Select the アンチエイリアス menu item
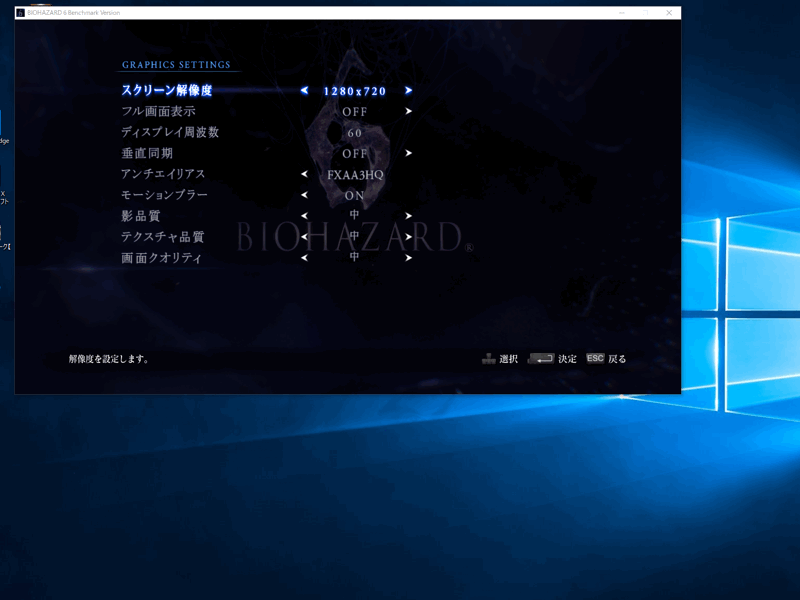Viewport: 800px width, 600px height. (x=163, y=175)
